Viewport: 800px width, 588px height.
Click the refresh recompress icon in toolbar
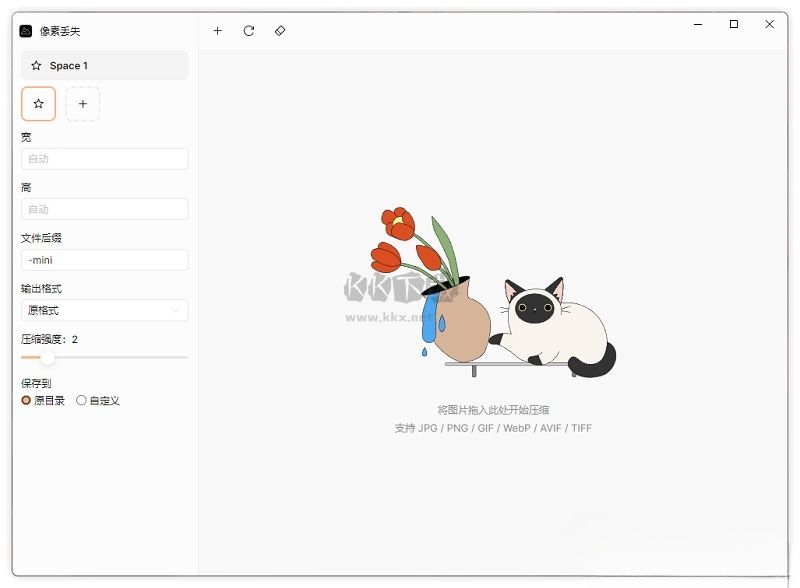(248, 31)
